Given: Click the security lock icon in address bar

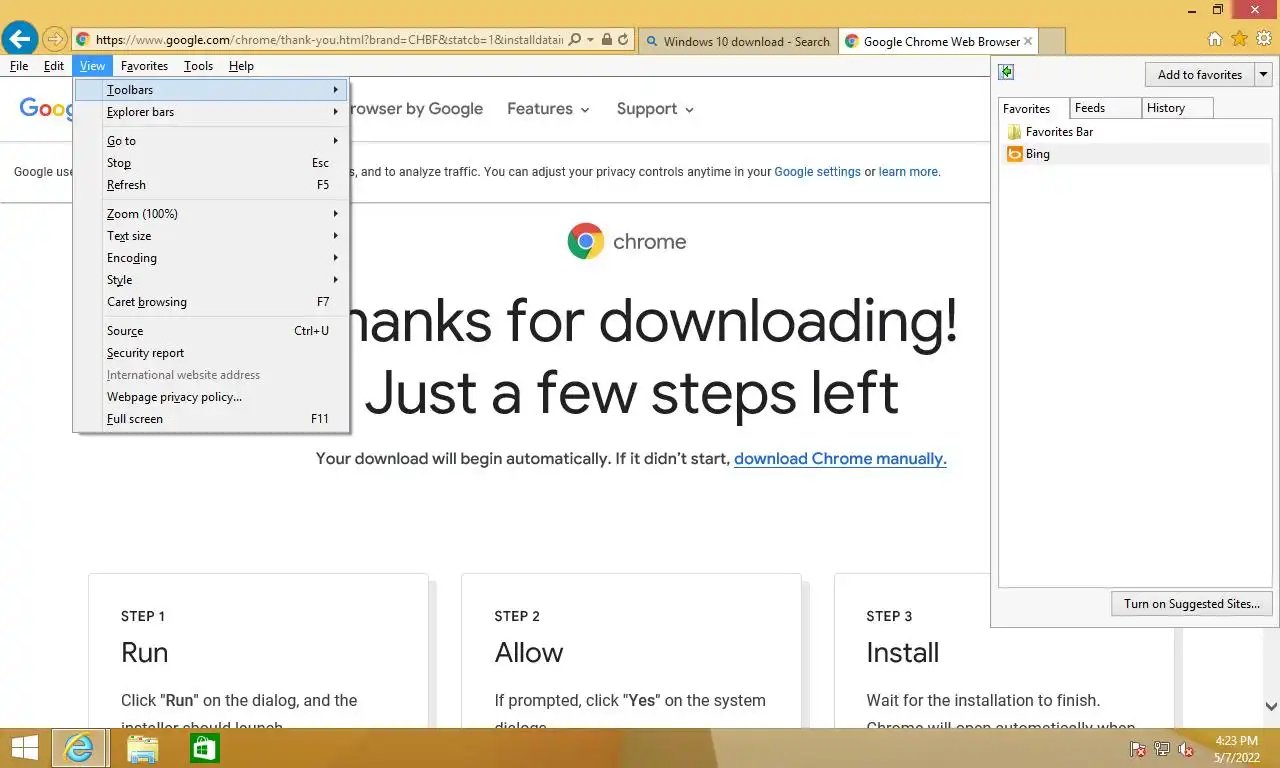Looking at the screenshot, I should tap(606, 40).
